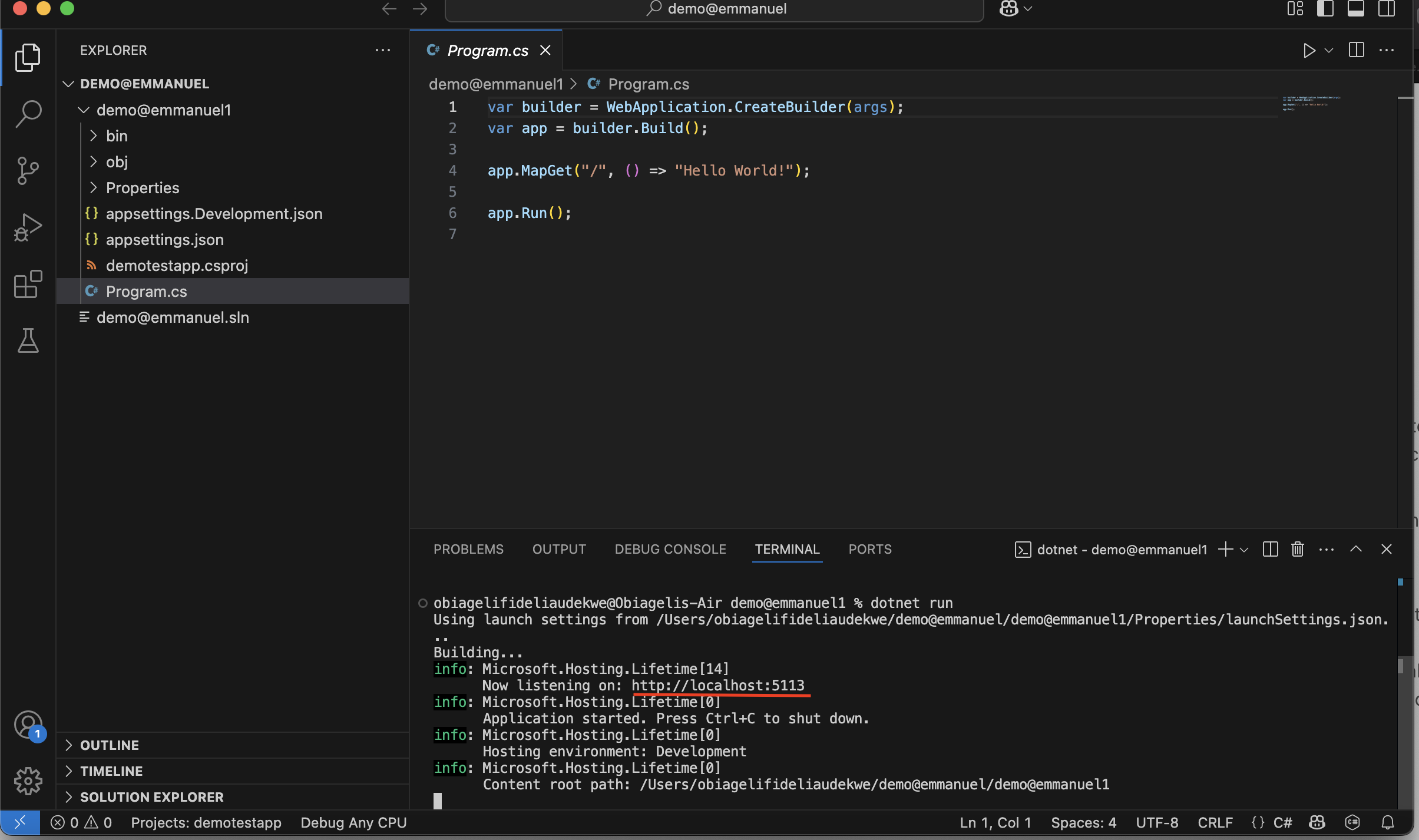Expand the OUTLINE section
The width and height of the screenshot is (1419, 840).
tap(233, 745)
